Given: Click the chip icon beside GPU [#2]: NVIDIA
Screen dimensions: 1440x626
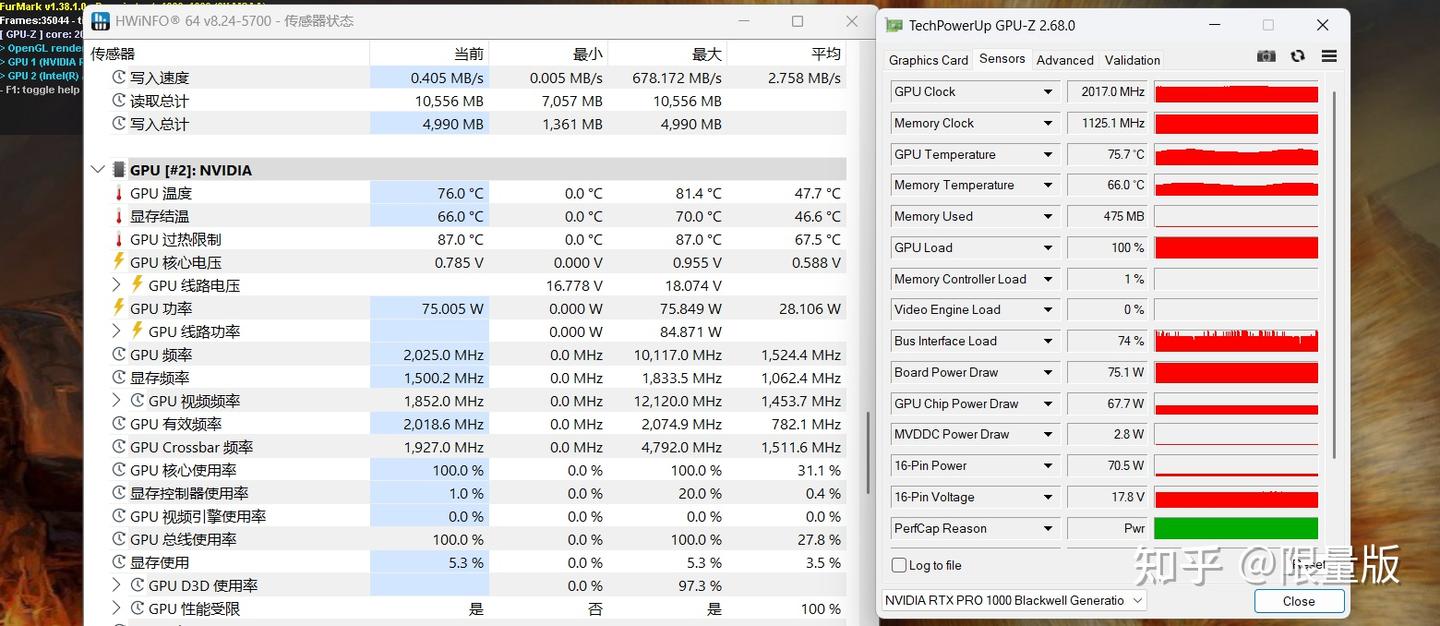Looking at the screenshot, I should (119, 170).
